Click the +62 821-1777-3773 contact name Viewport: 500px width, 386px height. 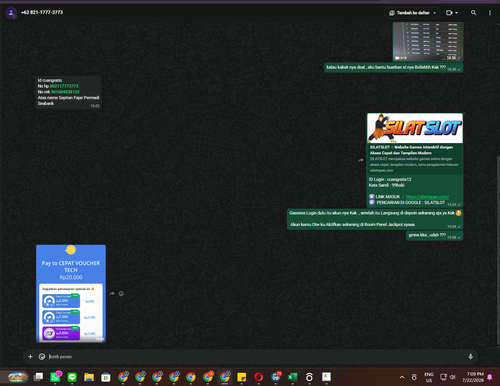point(42,12)
